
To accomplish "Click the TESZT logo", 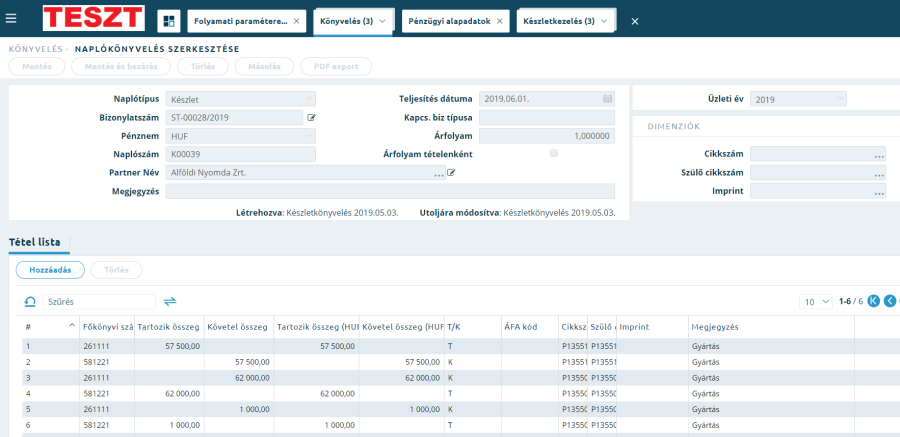I will click(94, 18).
